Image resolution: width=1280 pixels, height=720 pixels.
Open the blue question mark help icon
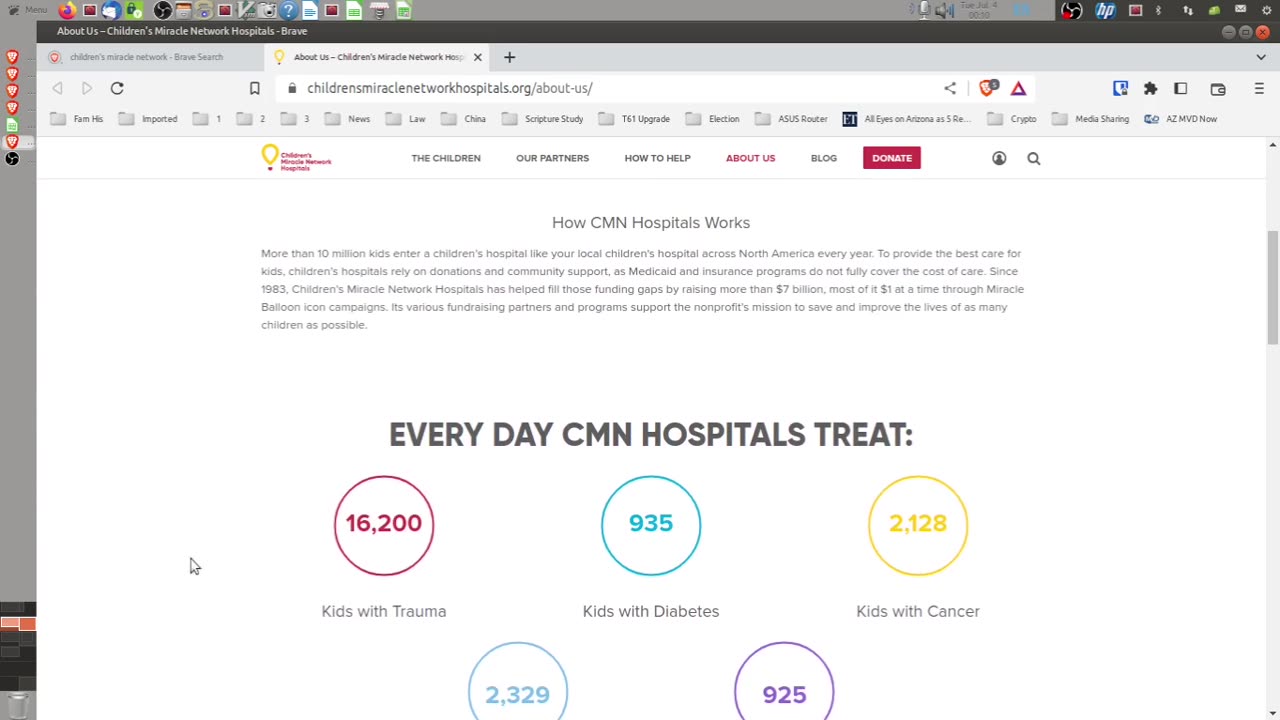[x=288, y=10]
